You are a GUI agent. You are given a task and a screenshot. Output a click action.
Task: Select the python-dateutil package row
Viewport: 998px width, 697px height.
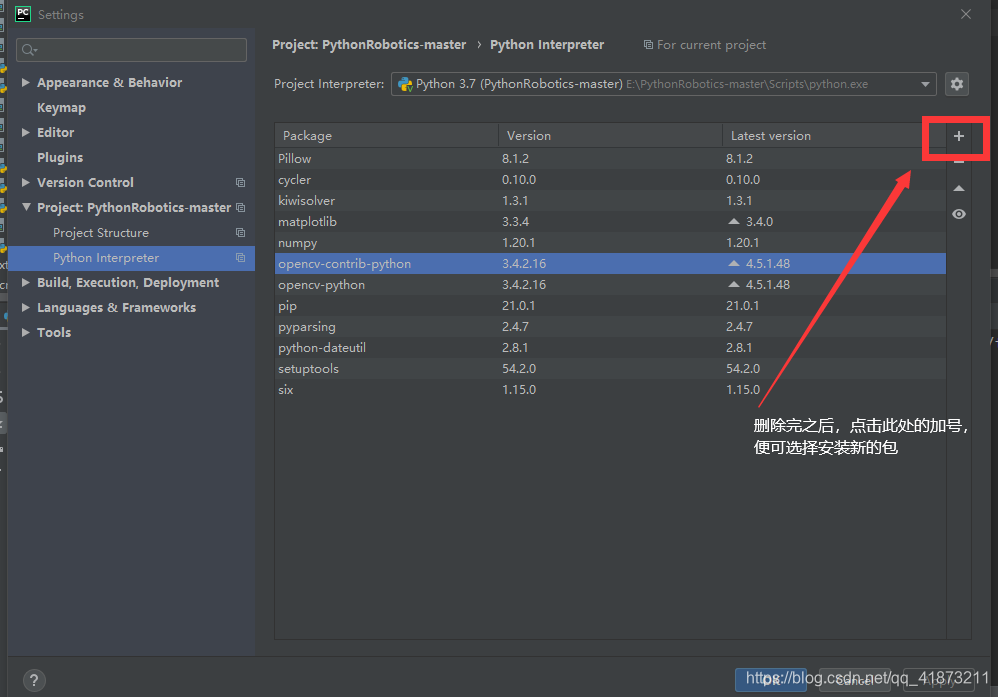click(x=610, y=348)
